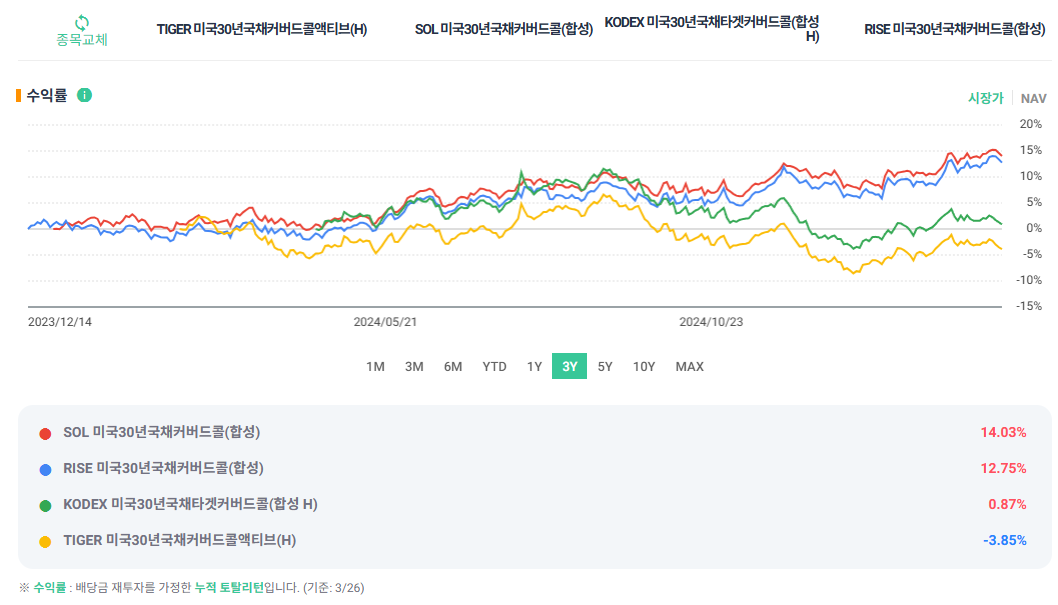The width and height of the screenshot is (1058, 605).
Task: Click the yellow TIGER legend dot
Action: [x=45, y=542]
